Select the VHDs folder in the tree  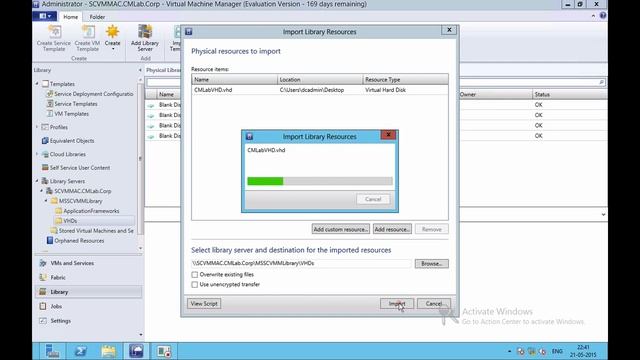click(70, 221)
